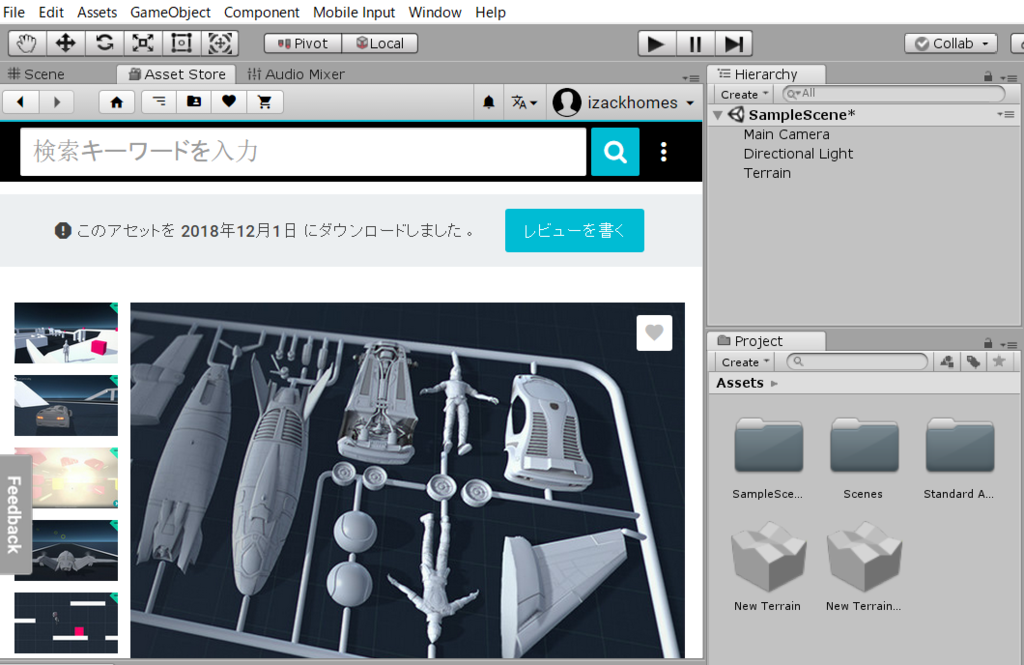Screen dimensions: 1024x665
Task: Open the Mobile Input menu
Action: click(354, 12)
